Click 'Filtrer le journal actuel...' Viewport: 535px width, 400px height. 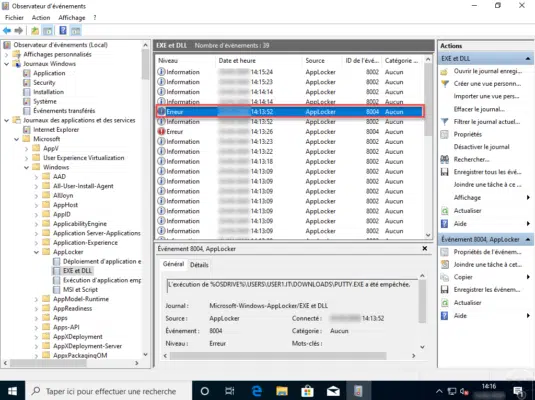[487, 122]
